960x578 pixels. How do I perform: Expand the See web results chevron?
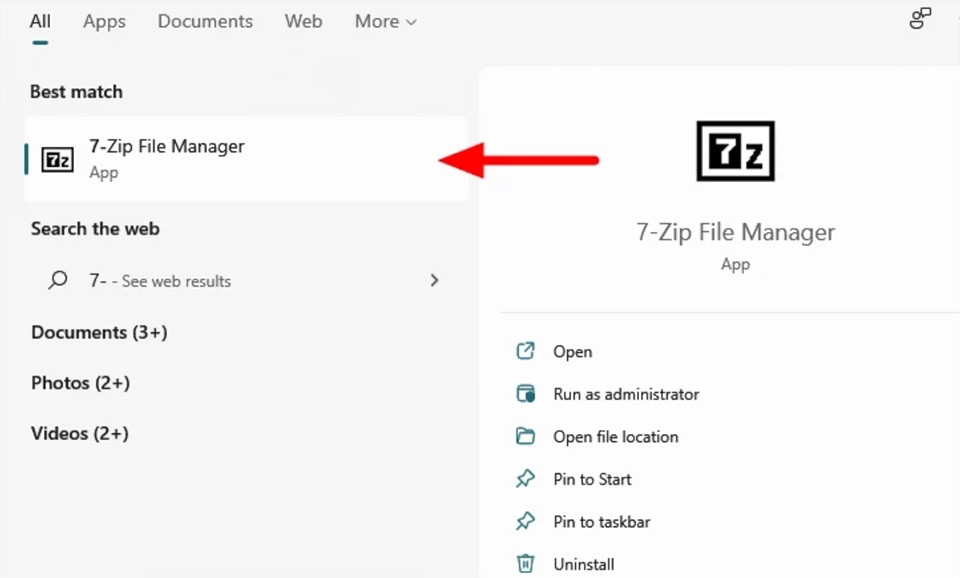tap(434, 281)
